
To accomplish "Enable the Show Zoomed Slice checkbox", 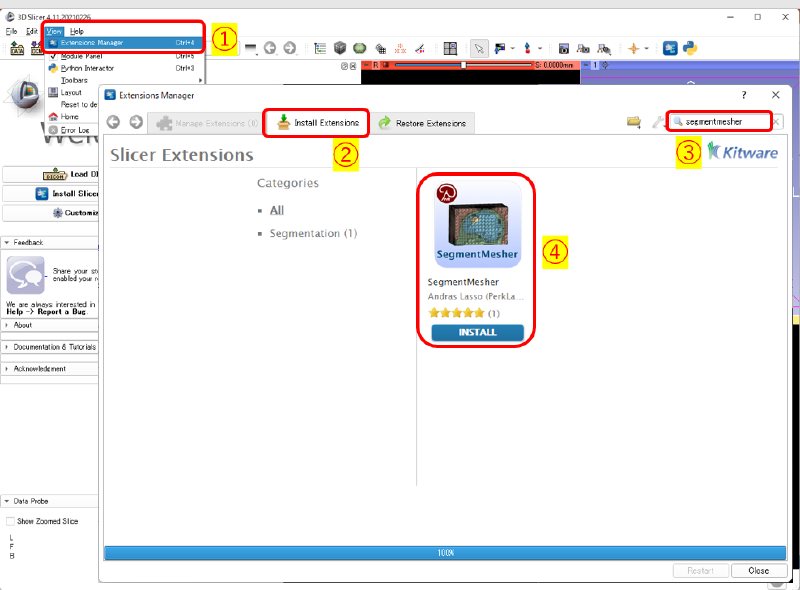I will click(10, 520).
